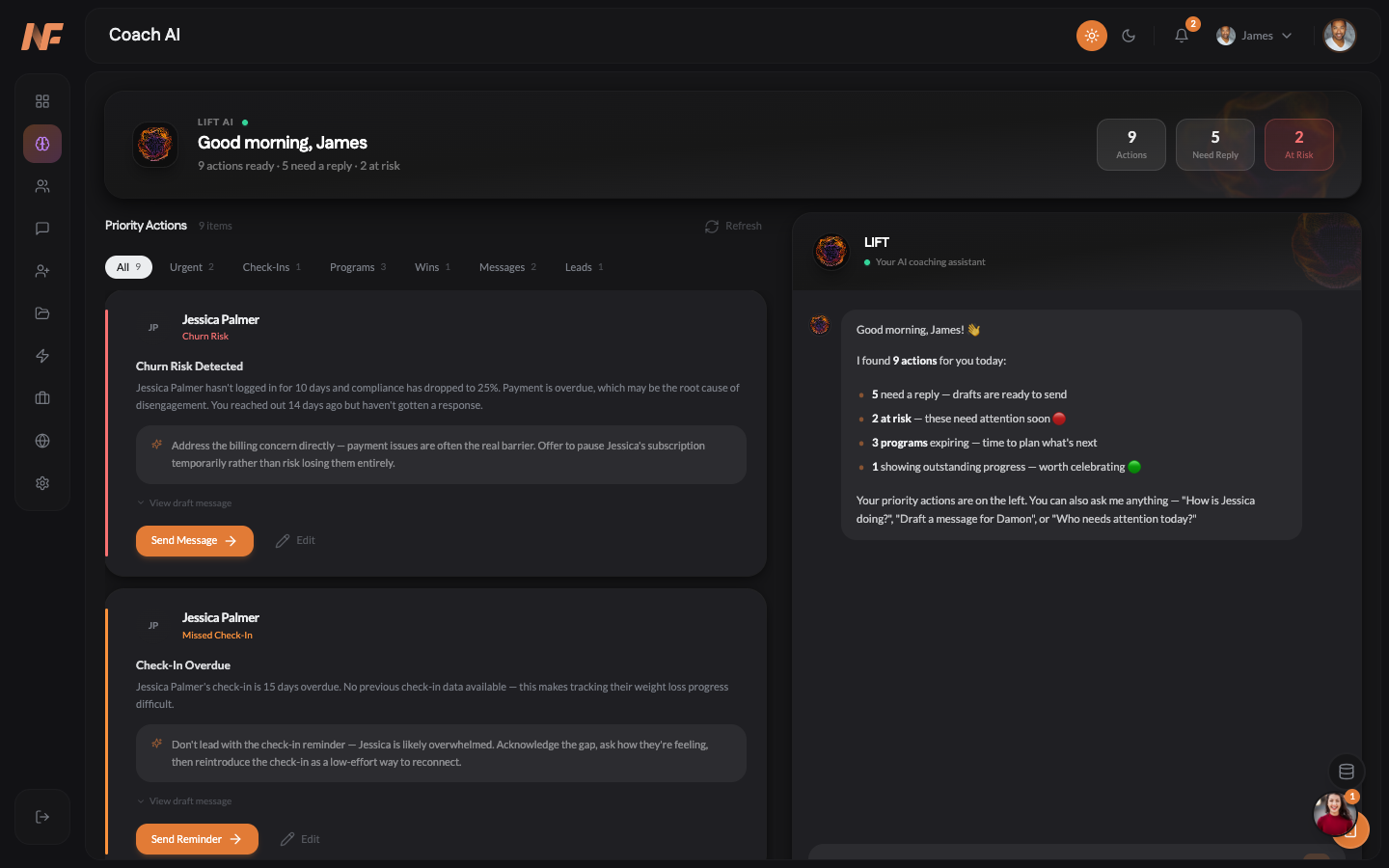Select the Coach AI brain icon in sidebar
Viewport: 1389px width, 868px height.
tap(41, 143)
